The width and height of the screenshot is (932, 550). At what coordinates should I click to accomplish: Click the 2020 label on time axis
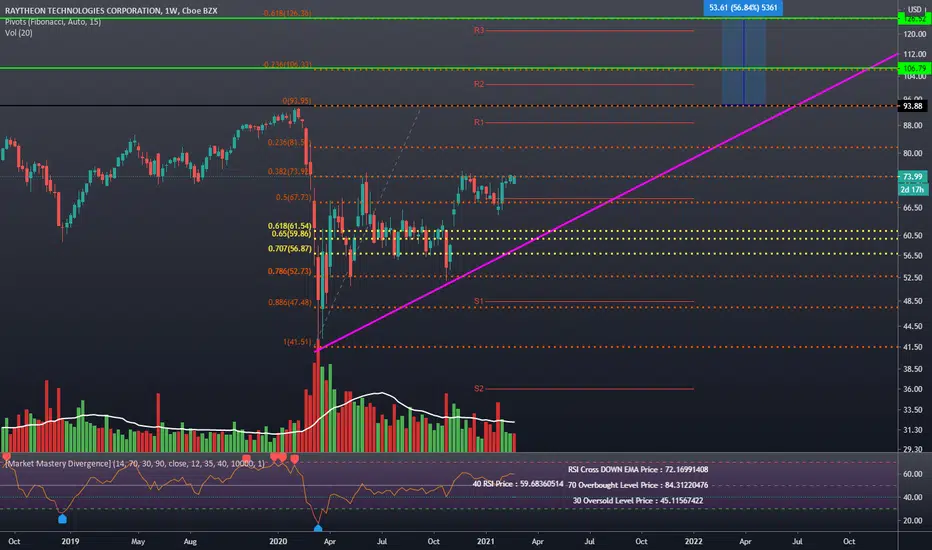[278, 541]
